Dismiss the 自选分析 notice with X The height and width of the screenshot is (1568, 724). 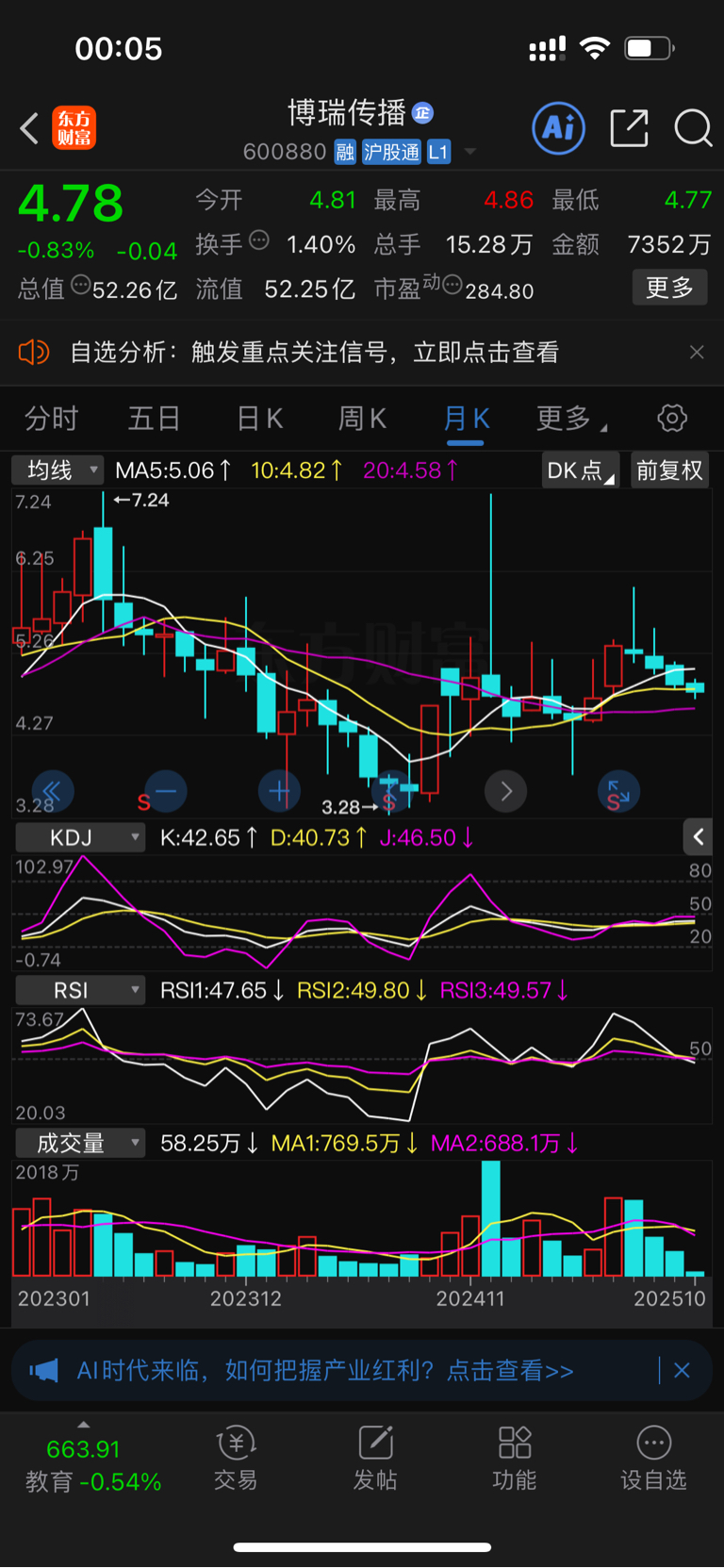(697, 353)
